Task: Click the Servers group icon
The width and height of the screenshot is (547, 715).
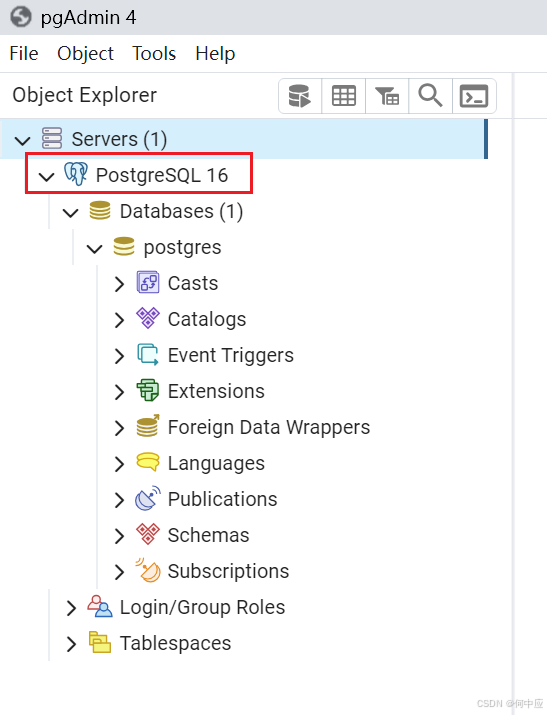Action: click(52, 139)
